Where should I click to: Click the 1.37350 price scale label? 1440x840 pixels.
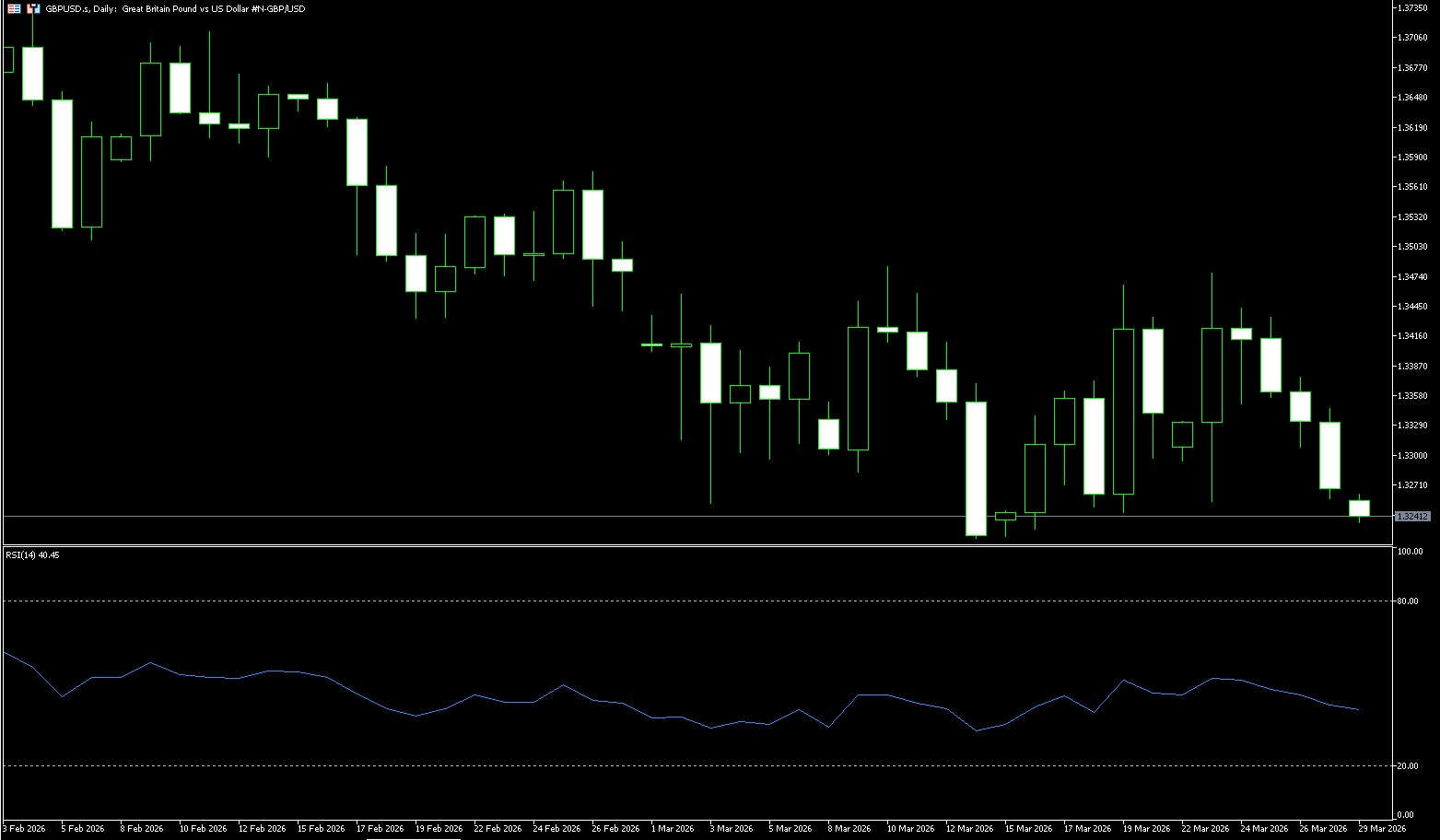1412,7
